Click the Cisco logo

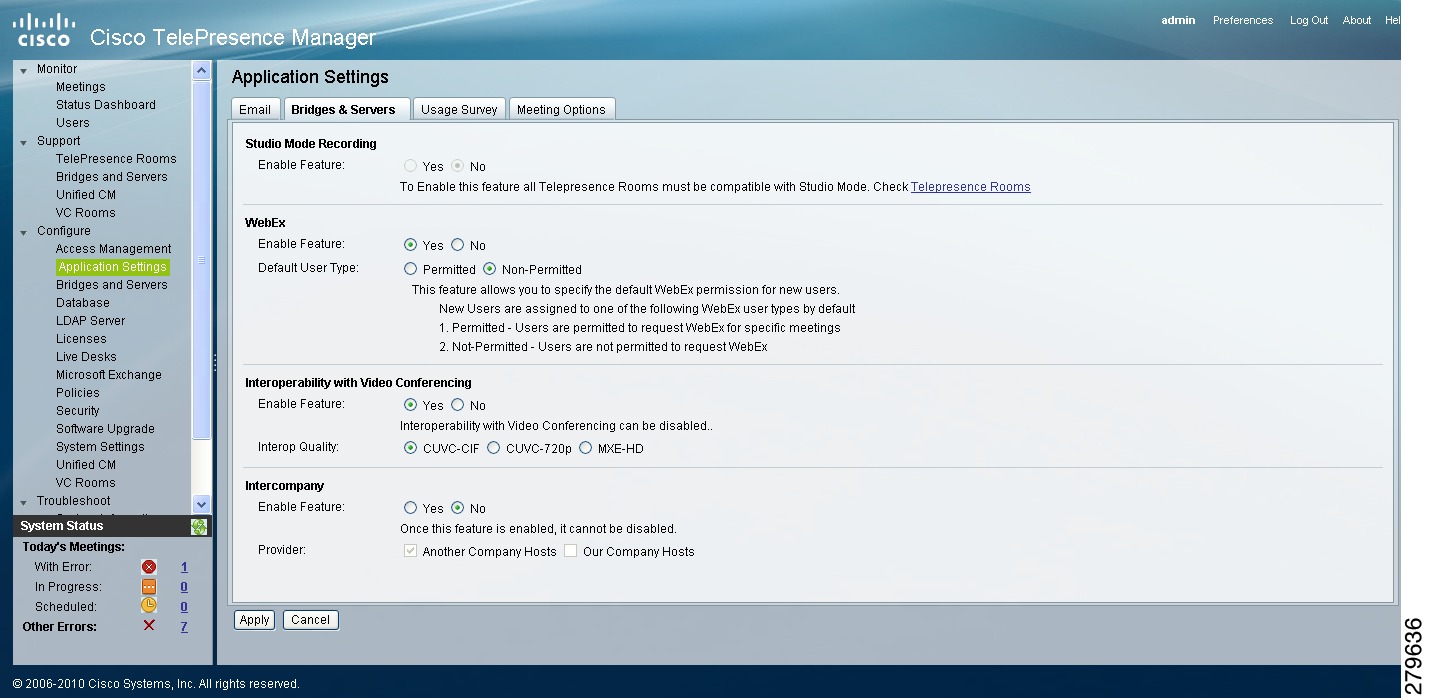[43, 30]
